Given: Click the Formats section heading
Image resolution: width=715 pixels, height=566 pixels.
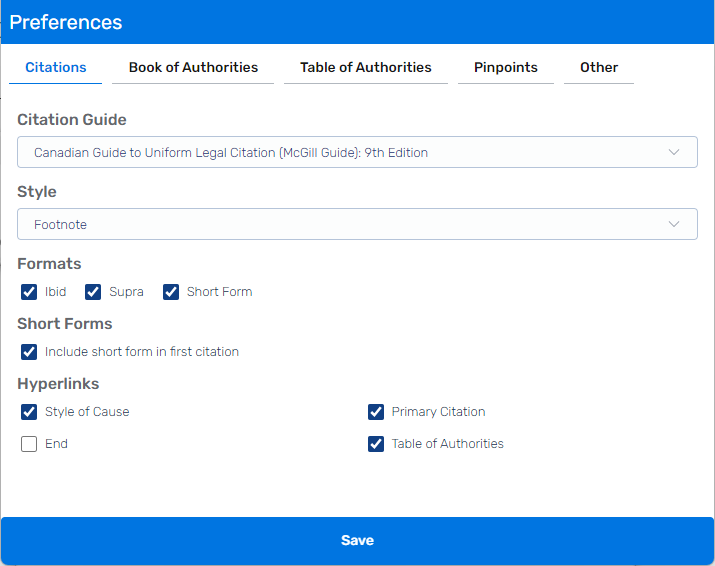Looking at the screenshot, I should click(x=49, y=264).
